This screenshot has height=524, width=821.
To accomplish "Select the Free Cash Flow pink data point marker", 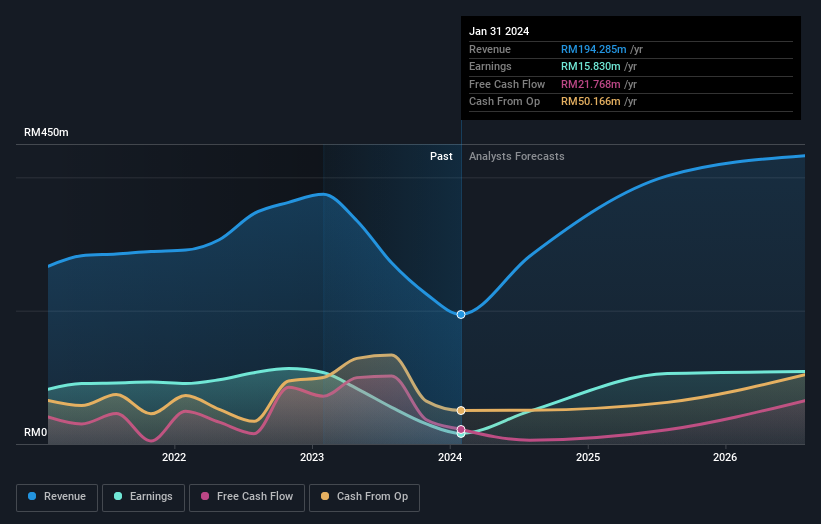I will tap(461, 429).
